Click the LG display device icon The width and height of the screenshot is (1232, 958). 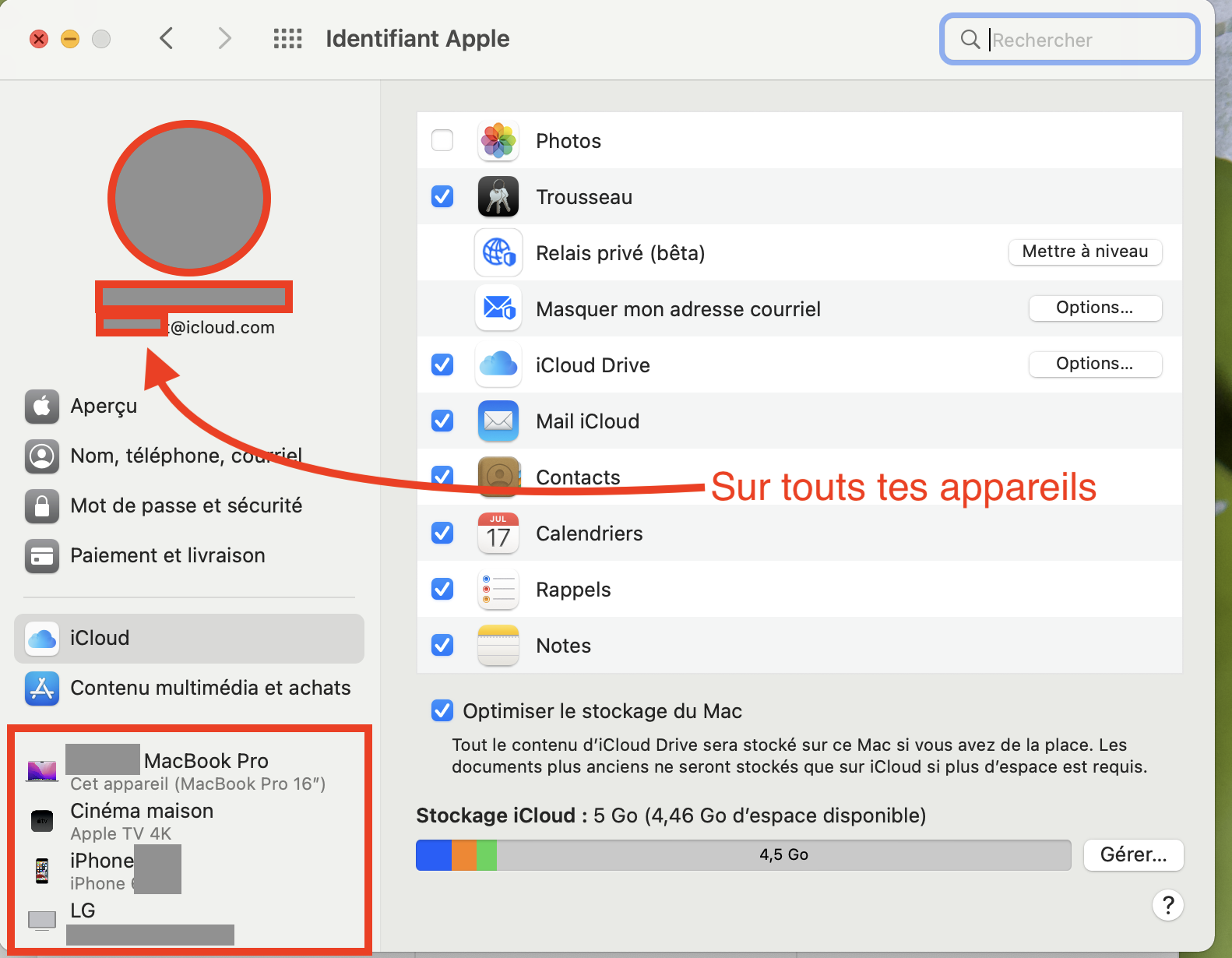pos(42,921)
